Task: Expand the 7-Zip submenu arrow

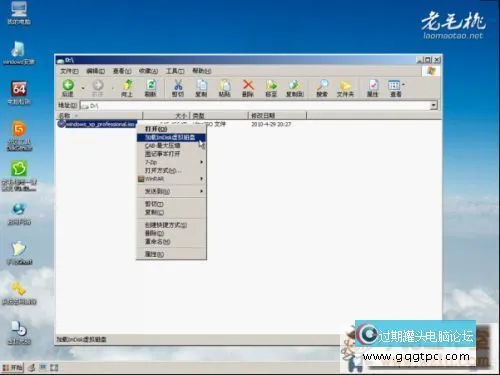Action: click(202, 162)
